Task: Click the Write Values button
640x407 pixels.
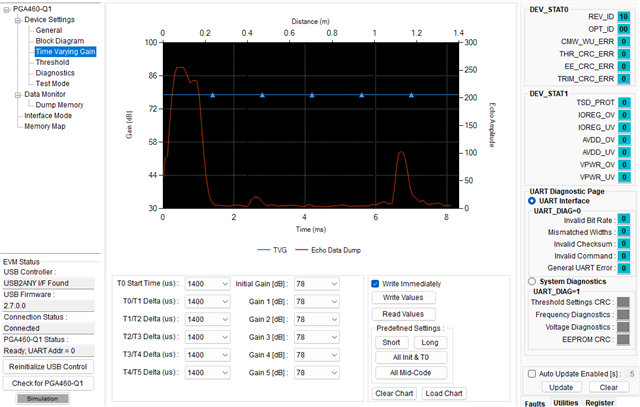Action: pos(403,298)
